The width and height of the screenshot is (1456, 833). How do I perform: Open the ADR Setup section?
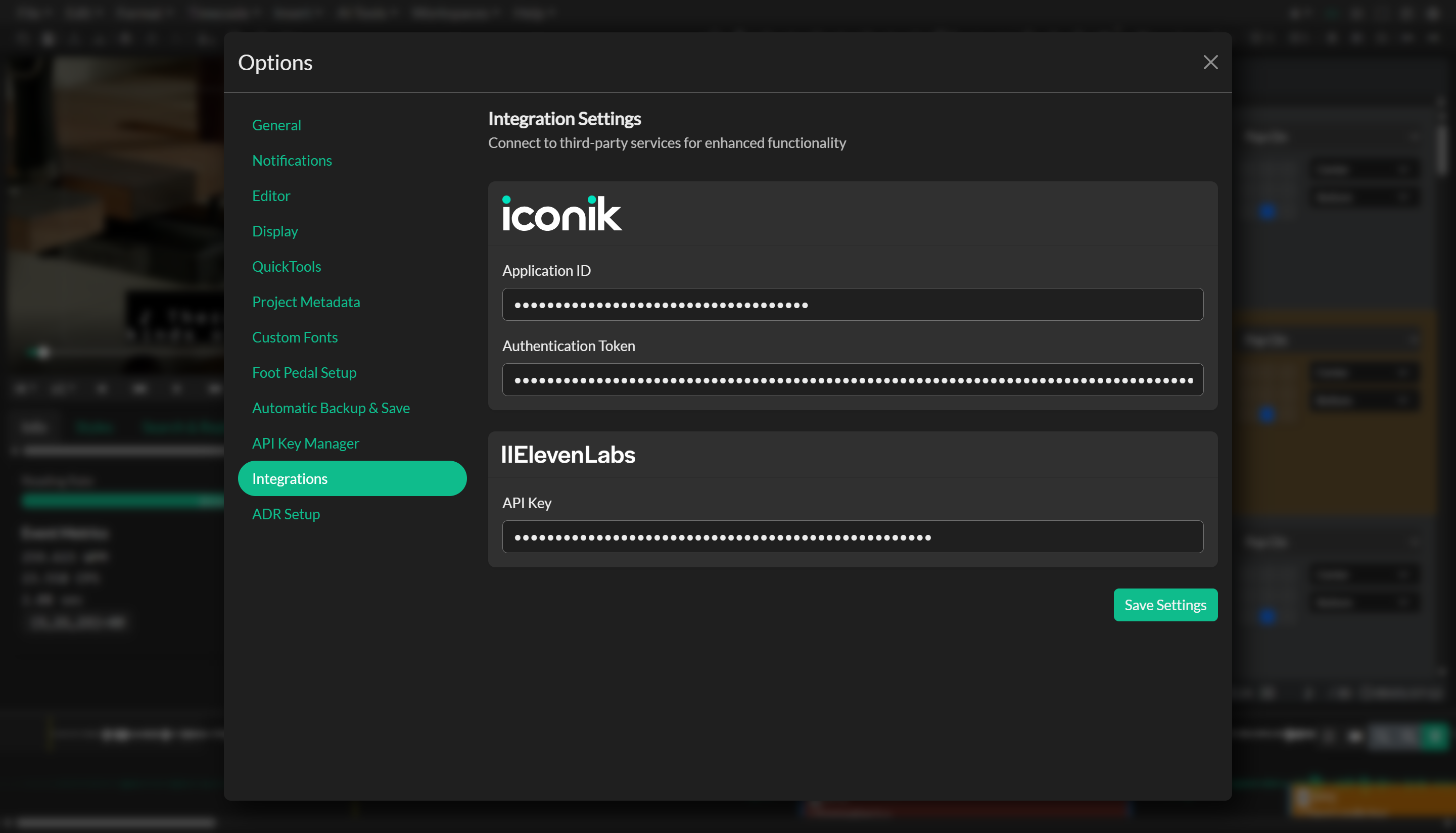286,514
